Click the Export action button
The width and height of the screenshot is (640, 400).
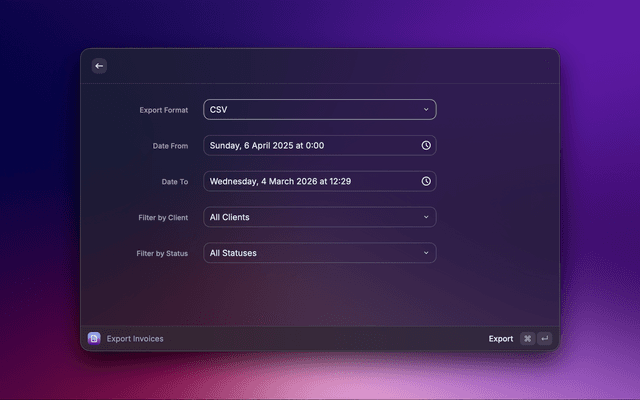click(501, 339)
